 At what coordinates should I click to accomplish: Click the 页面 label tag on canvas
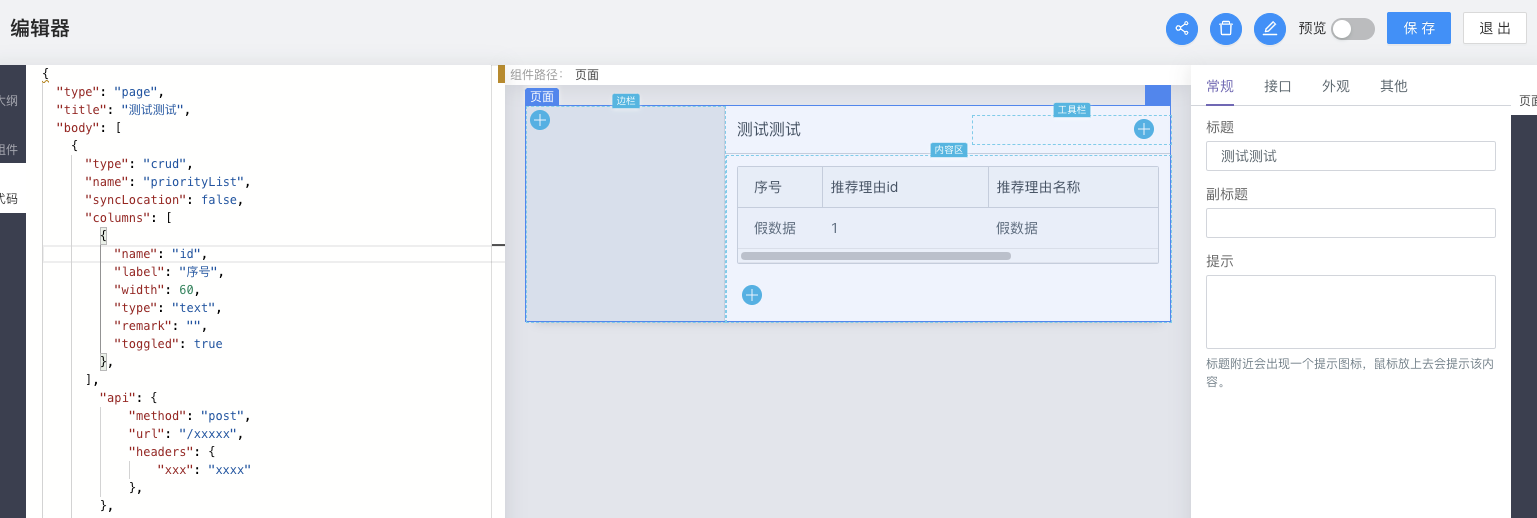[x=542, y=97]
